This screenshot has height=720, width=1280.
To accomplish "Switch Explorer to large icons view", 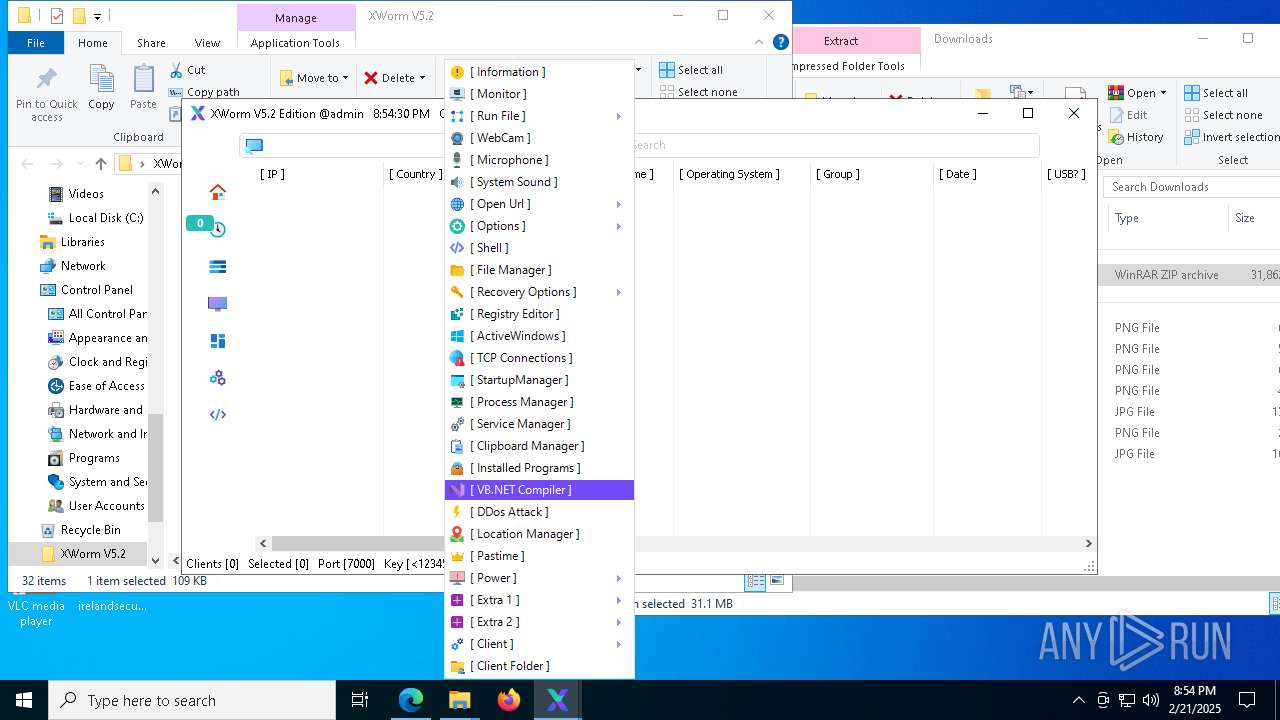I will click(776, 581).
